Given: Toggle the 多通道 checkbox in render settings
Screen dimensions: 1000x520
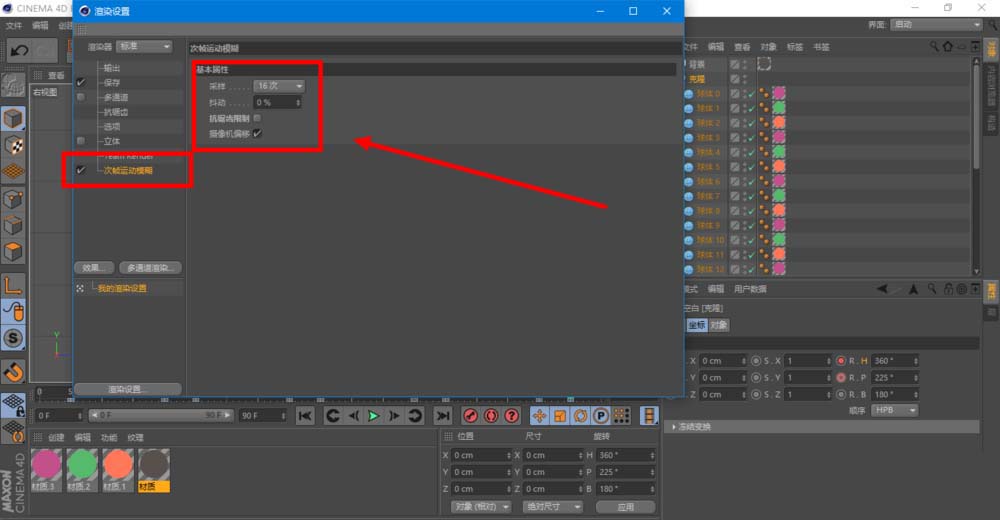Looking at the screenshot, I should click(81, 97).
